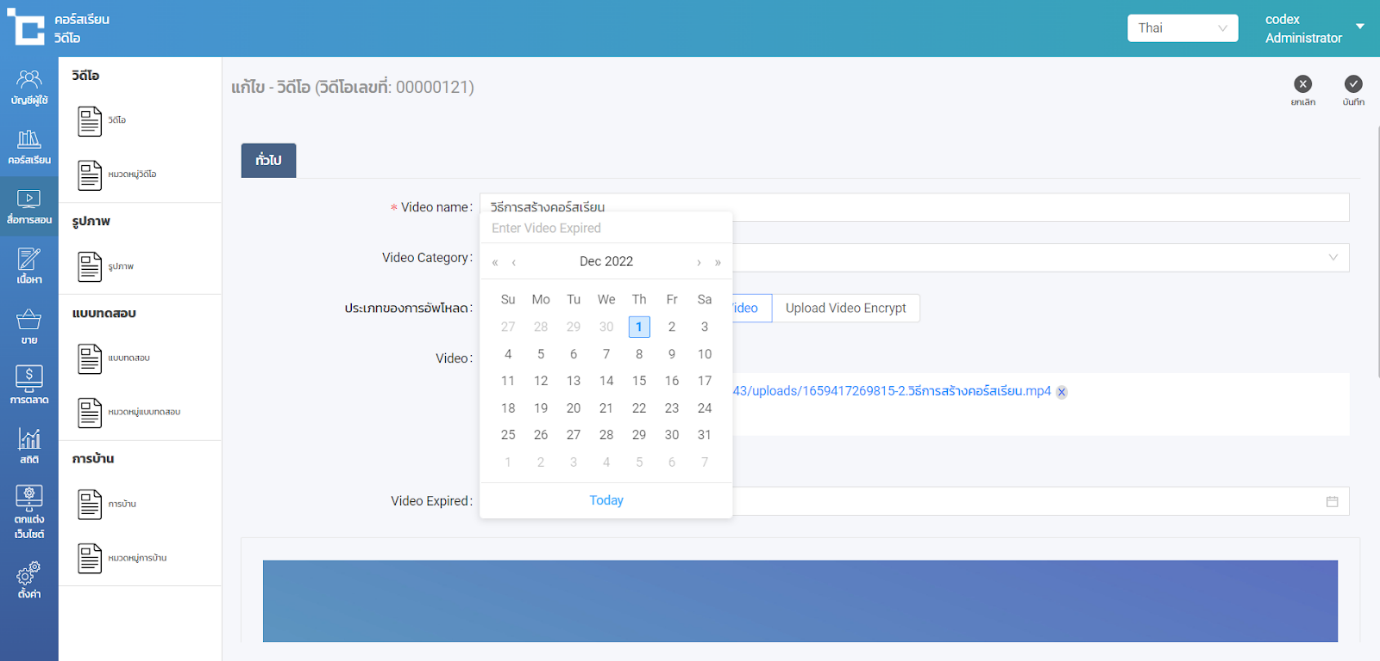Open หมวดหมู่วิดีโo video category menu item
This screenshot has width=1380, height=661.
coord(131,175)
